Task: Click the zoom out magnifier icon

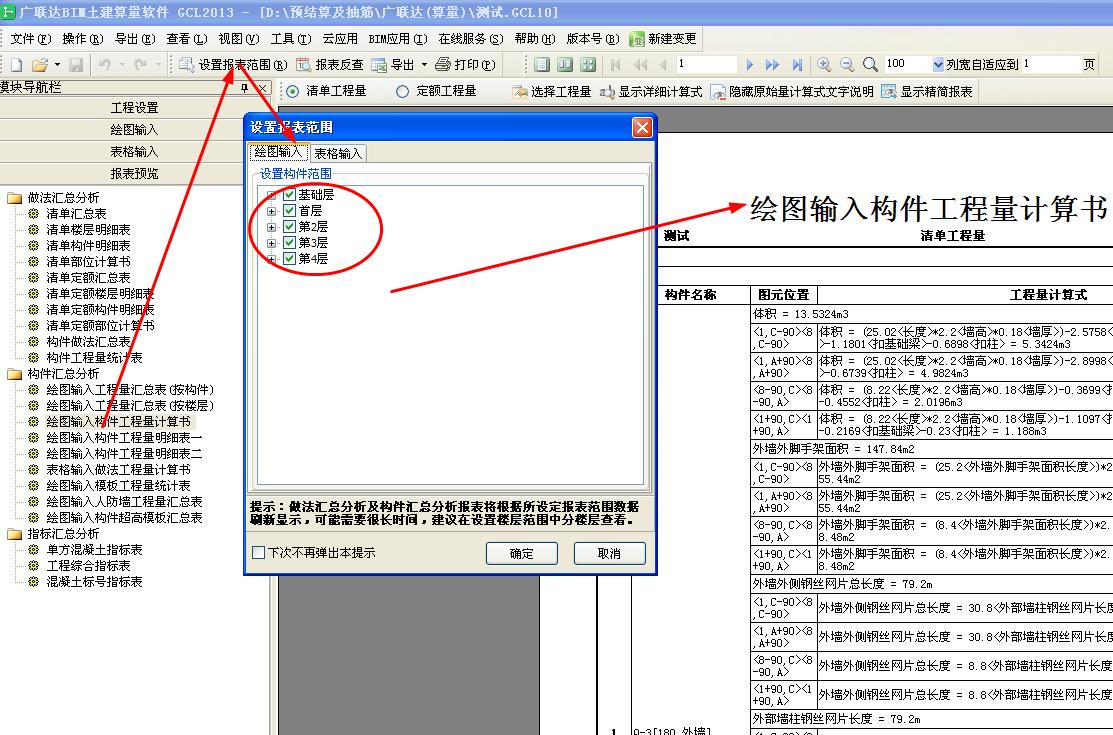Action: tap(847, 65)
